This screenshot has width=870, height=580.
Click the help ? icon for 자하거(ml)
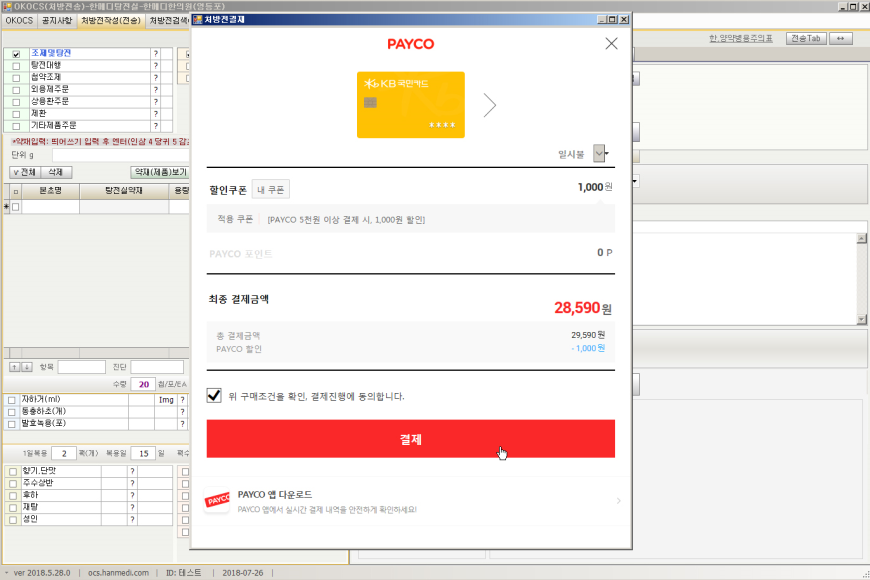coord(183,400)
